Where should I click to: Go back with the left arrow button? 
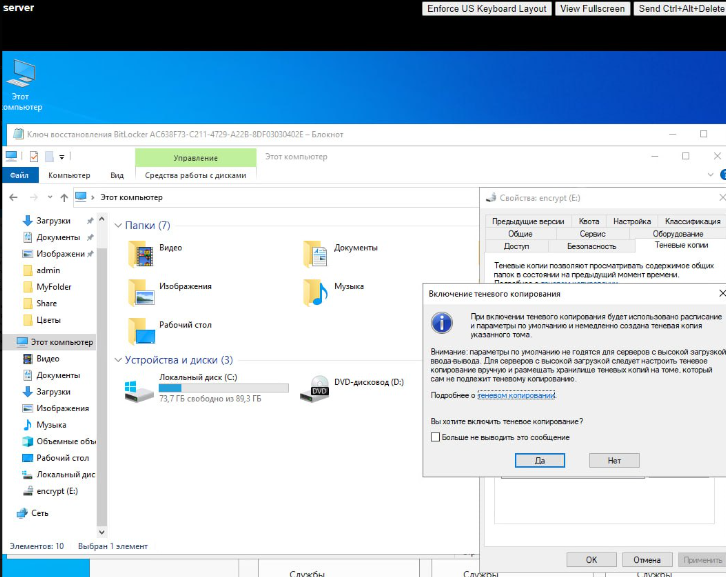click(13, 197)
